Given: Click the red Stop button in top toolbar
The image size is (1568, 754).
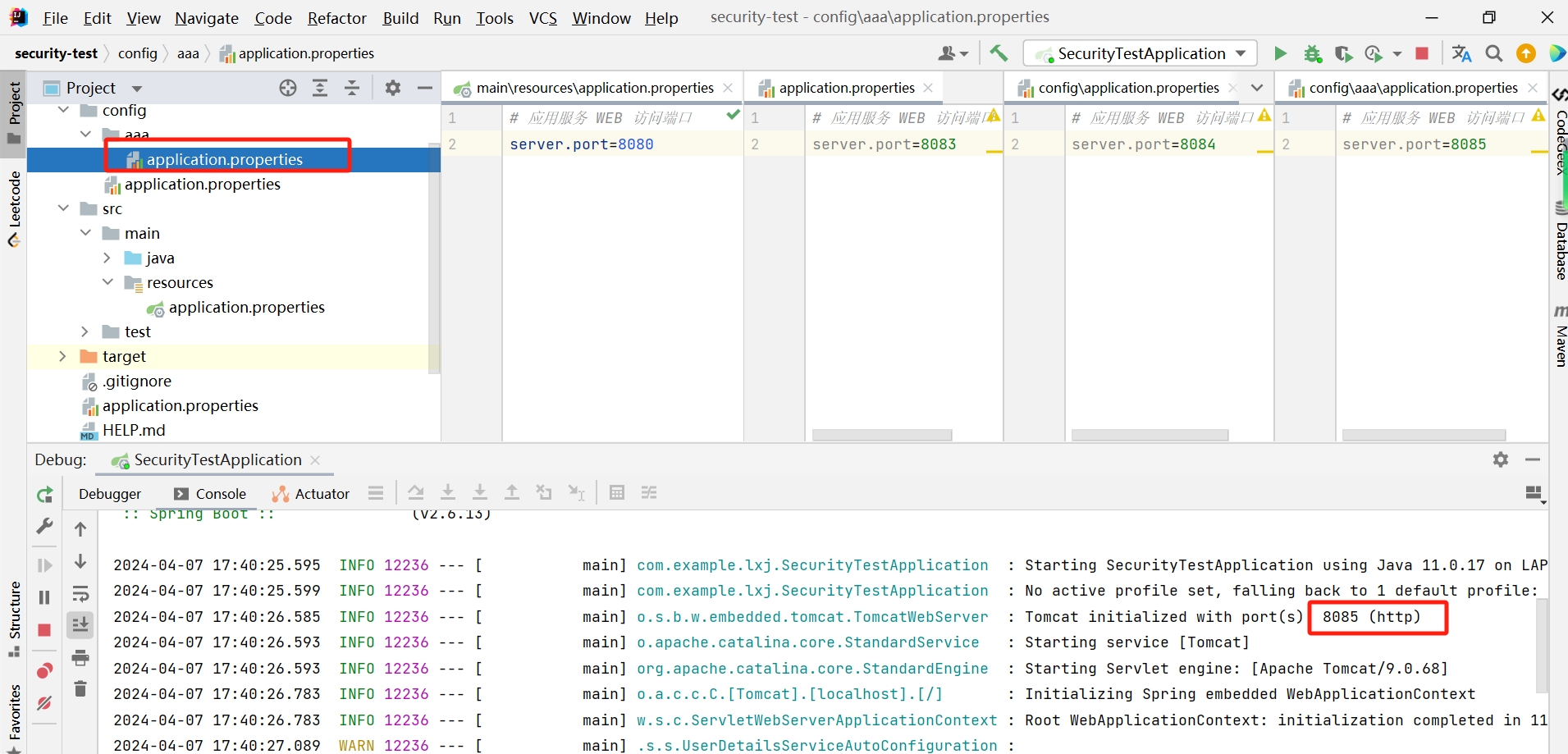Looking at the screenshot, I should (1422, 53).
